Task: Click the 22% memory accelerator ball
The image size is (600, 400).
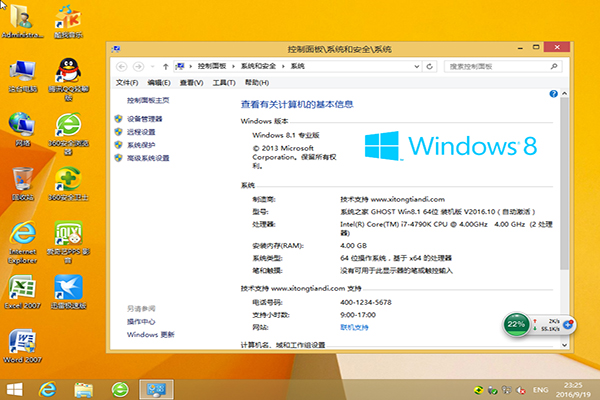Action: [x=517, y=325]
